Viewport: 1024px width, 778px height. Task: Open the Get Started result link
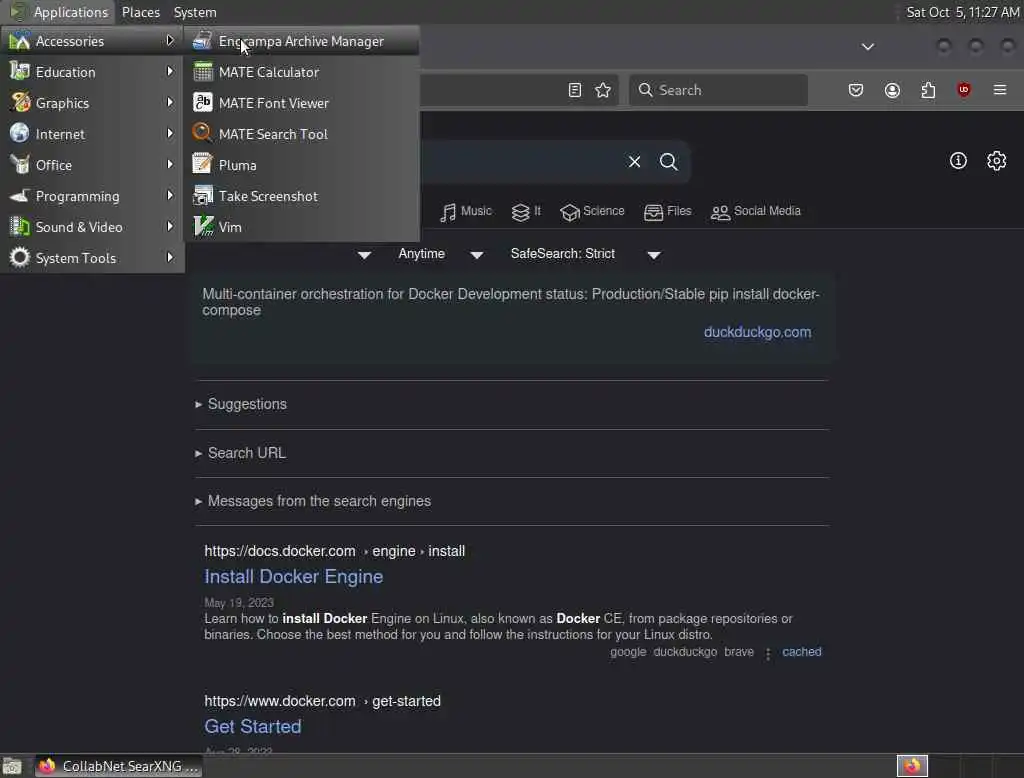[x=253, y=726]
